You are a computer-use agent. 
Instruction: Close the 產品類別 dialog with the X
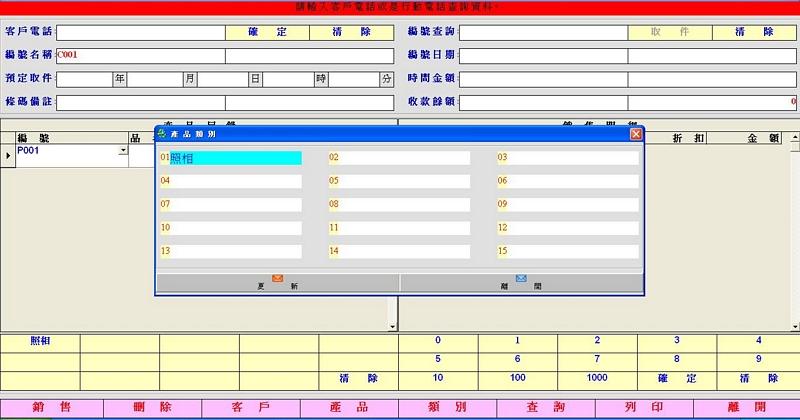pyautogui.click(x=636, y=133)
